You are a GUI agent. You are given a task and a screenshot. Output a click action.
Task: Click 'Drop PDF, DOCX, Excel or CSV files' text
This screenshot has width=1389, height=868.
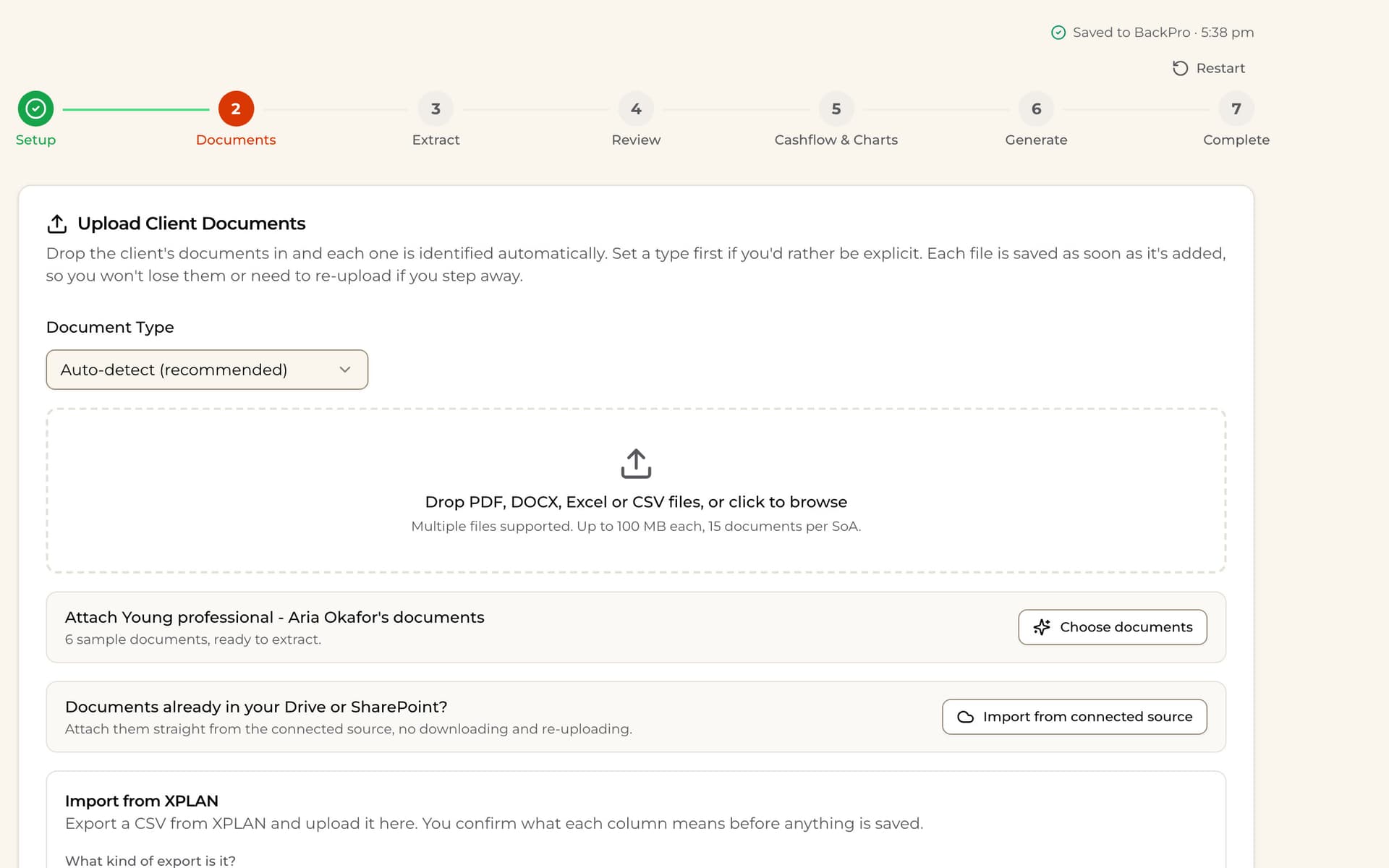pyautogui.click(x=564, y=502)
